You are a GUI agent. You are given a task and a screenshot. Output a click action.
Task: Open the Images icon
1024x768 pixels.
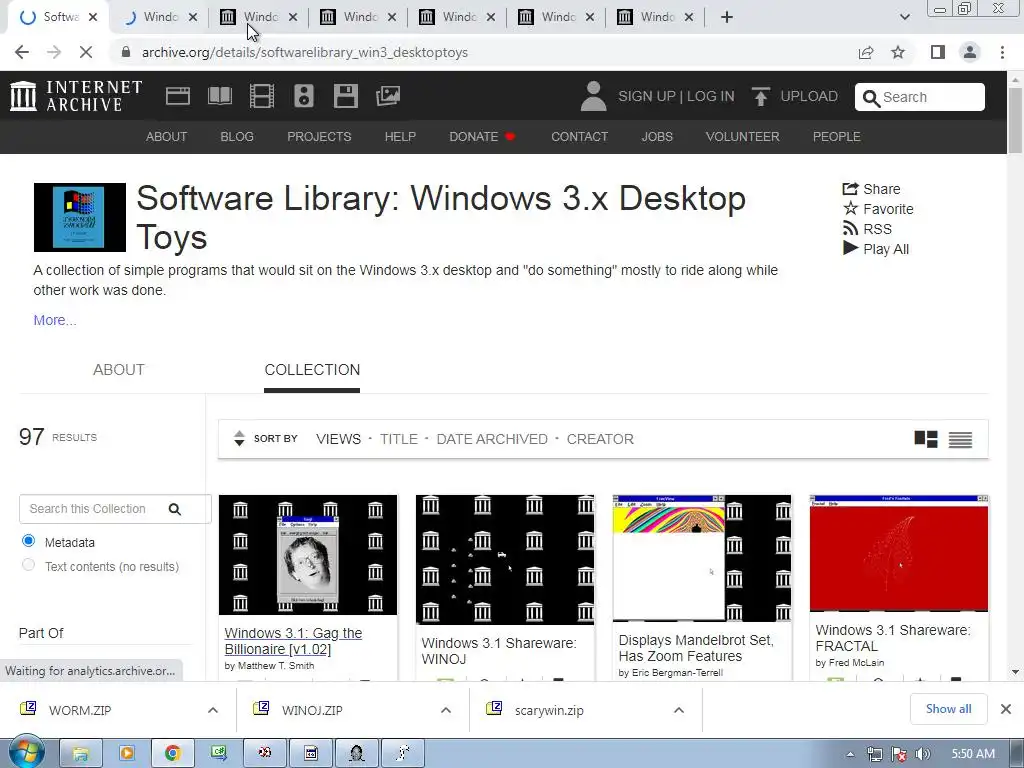click(388, 96)
